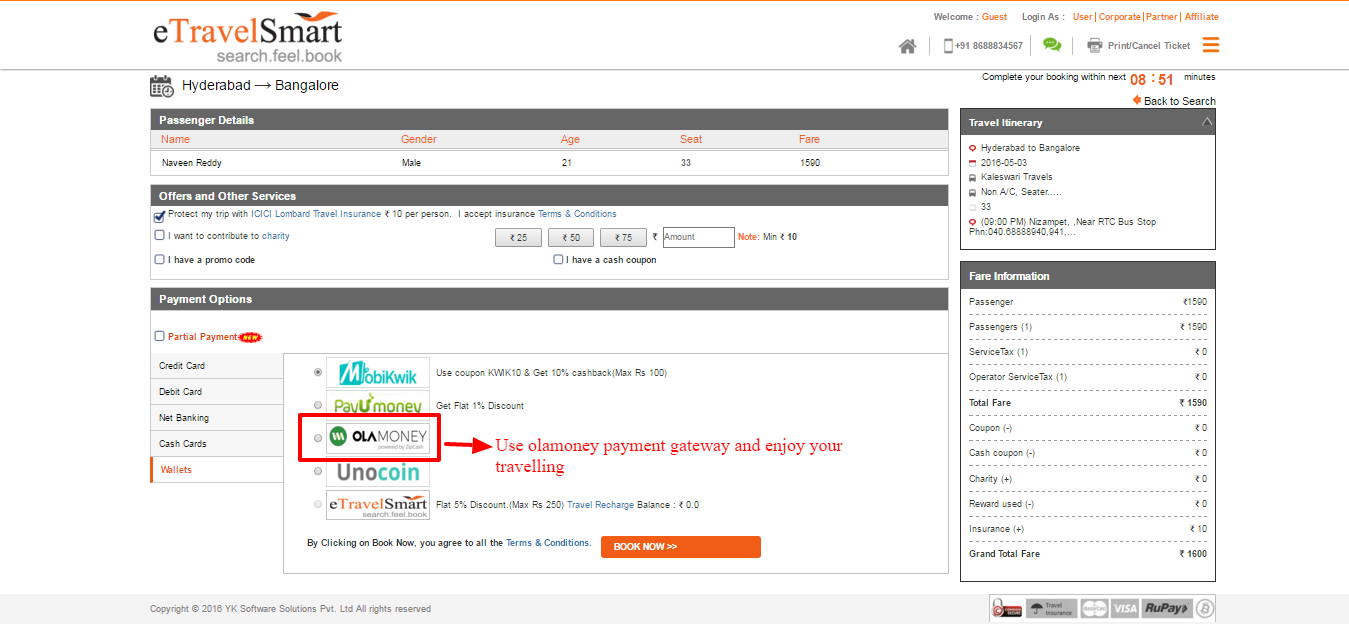Click the passenger name Naveen Reddy
Screen dimensions: 1349x636
coord(192,163)
